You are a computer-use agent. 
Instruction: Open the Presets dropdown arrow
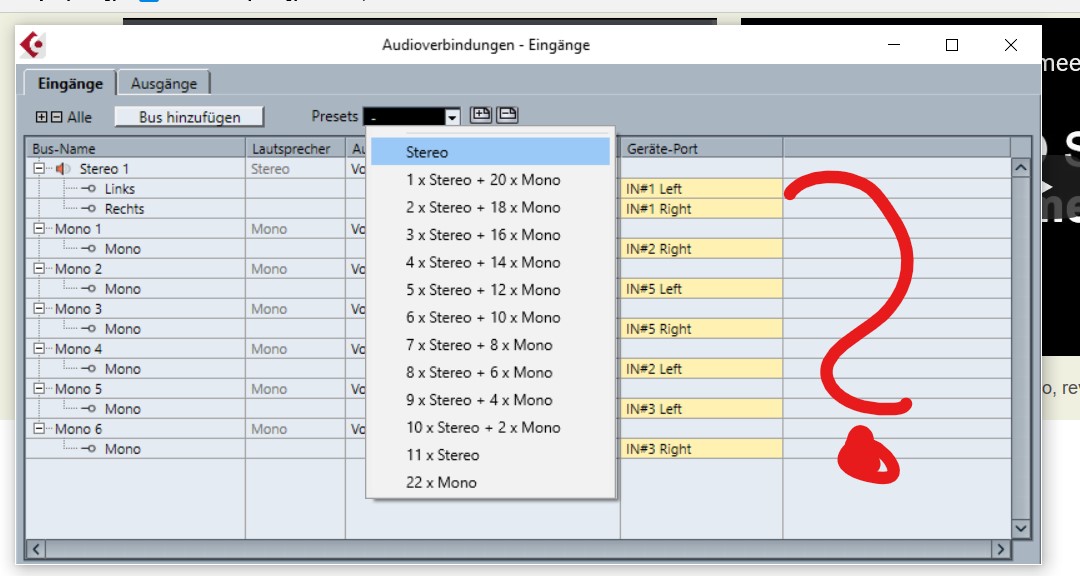tap(452, 117)
